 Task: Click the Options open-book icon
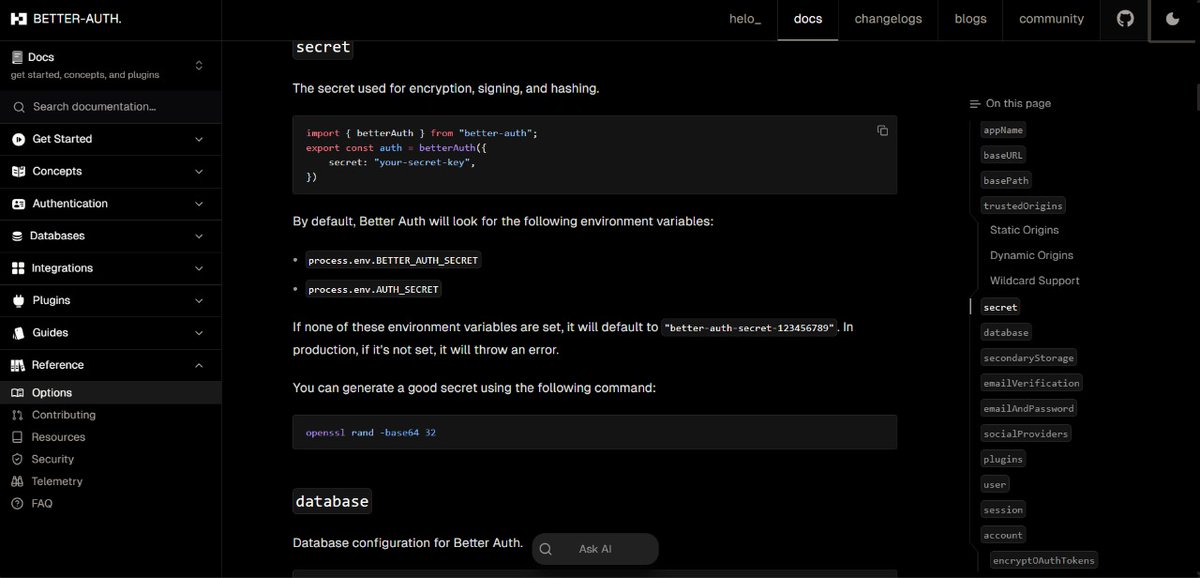point(17,393)
